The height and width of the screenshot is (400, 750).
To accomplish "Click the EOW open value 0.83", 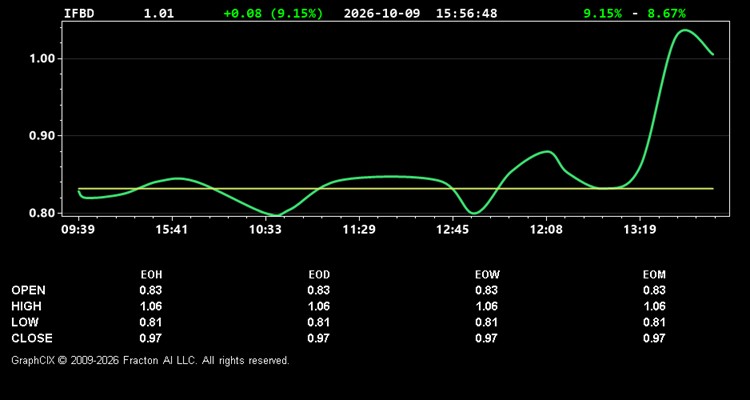I will [x=486, y=290].
